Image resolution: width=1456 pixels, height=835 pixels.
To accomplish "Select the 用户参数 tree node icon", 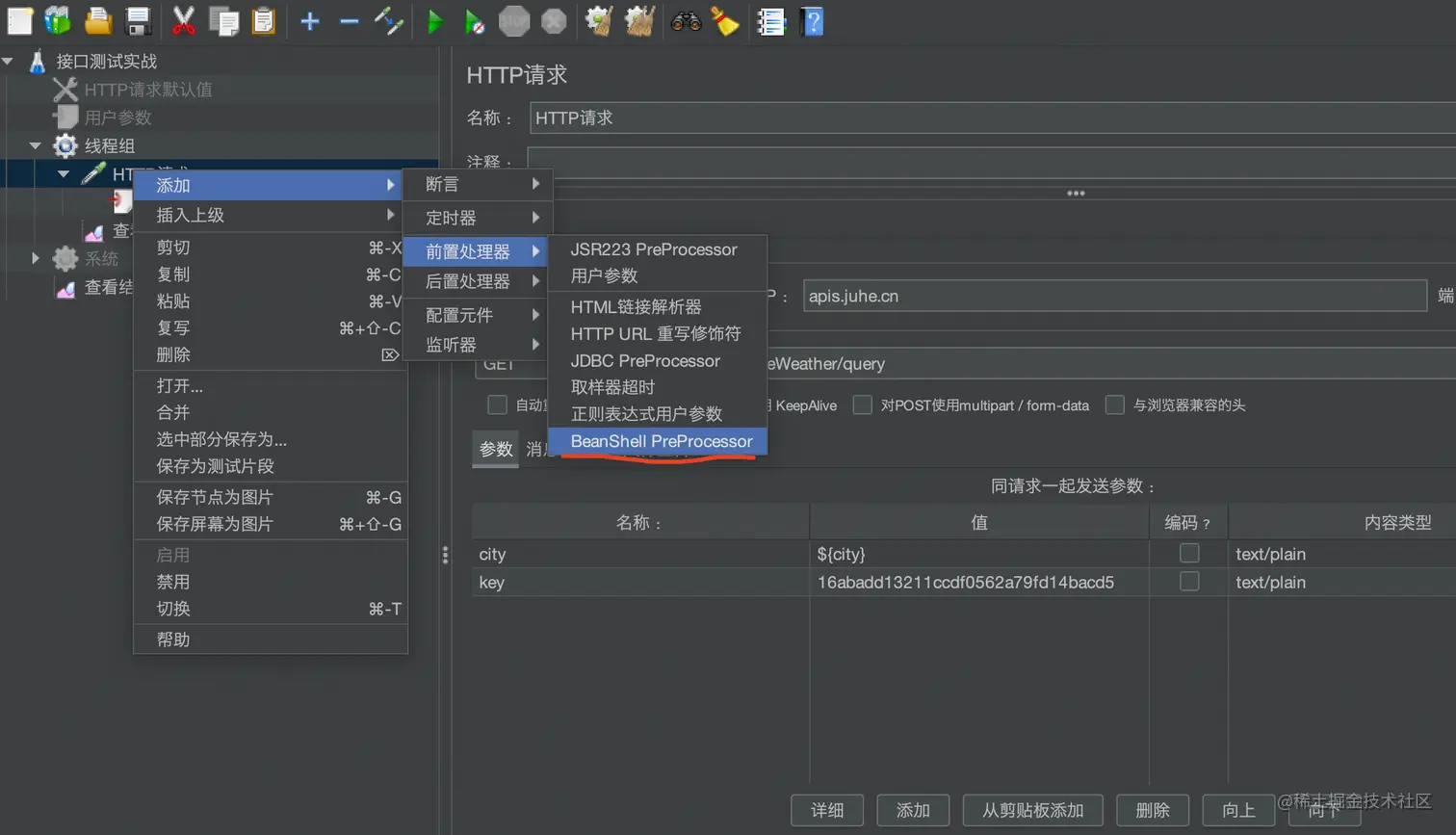I will click(66, 117).
